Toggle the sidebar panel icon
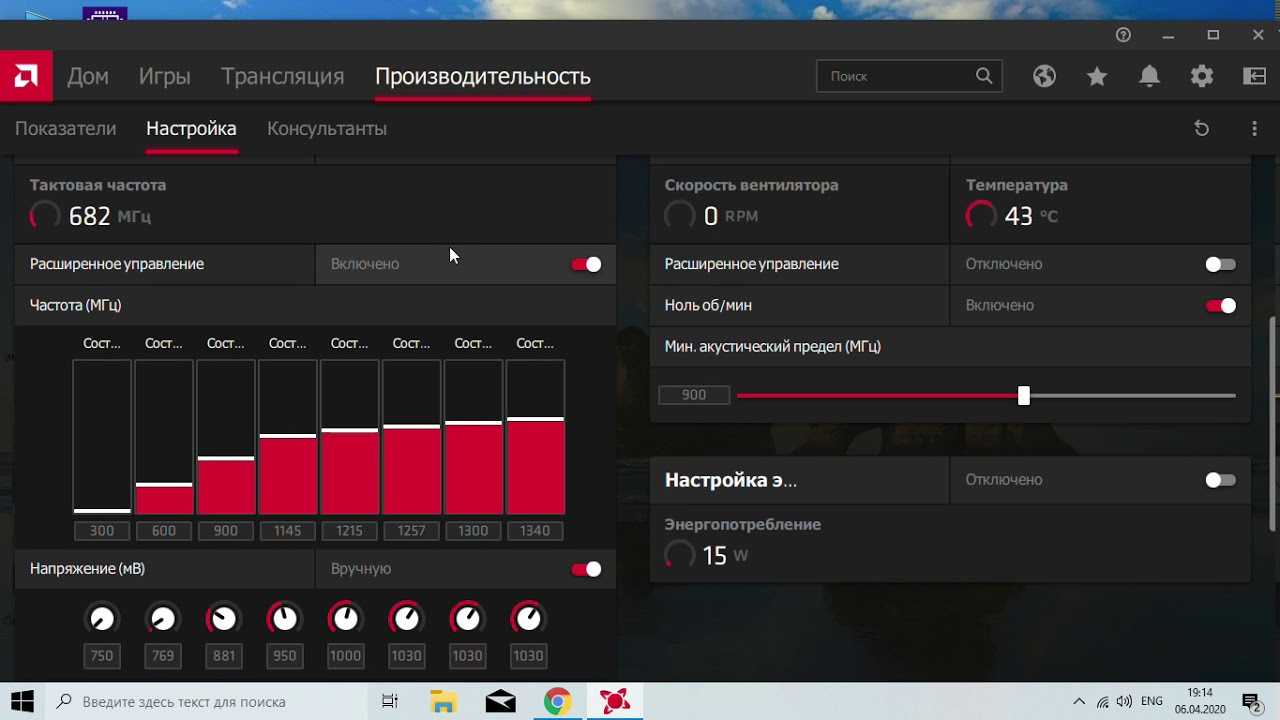This screenshot has height=720, width=1280. (1254, 76)
